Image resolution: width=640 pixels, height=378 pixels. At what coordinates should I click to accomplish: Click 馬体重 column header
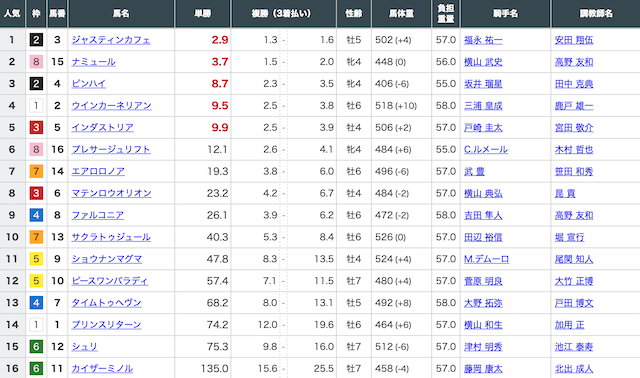(x=401, y=13)
